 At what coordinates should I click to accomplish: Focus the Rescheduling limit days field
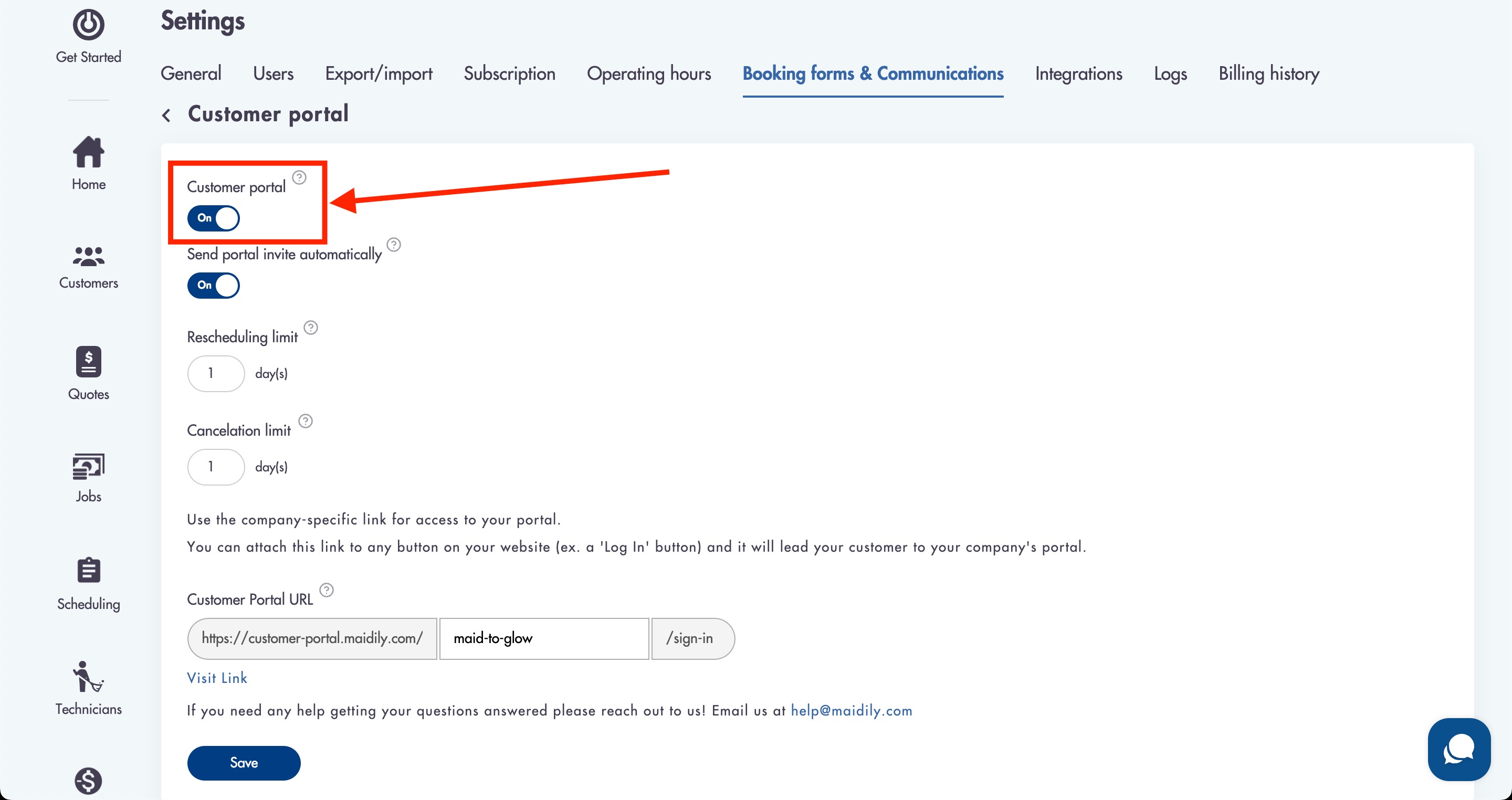coord(216,373)
